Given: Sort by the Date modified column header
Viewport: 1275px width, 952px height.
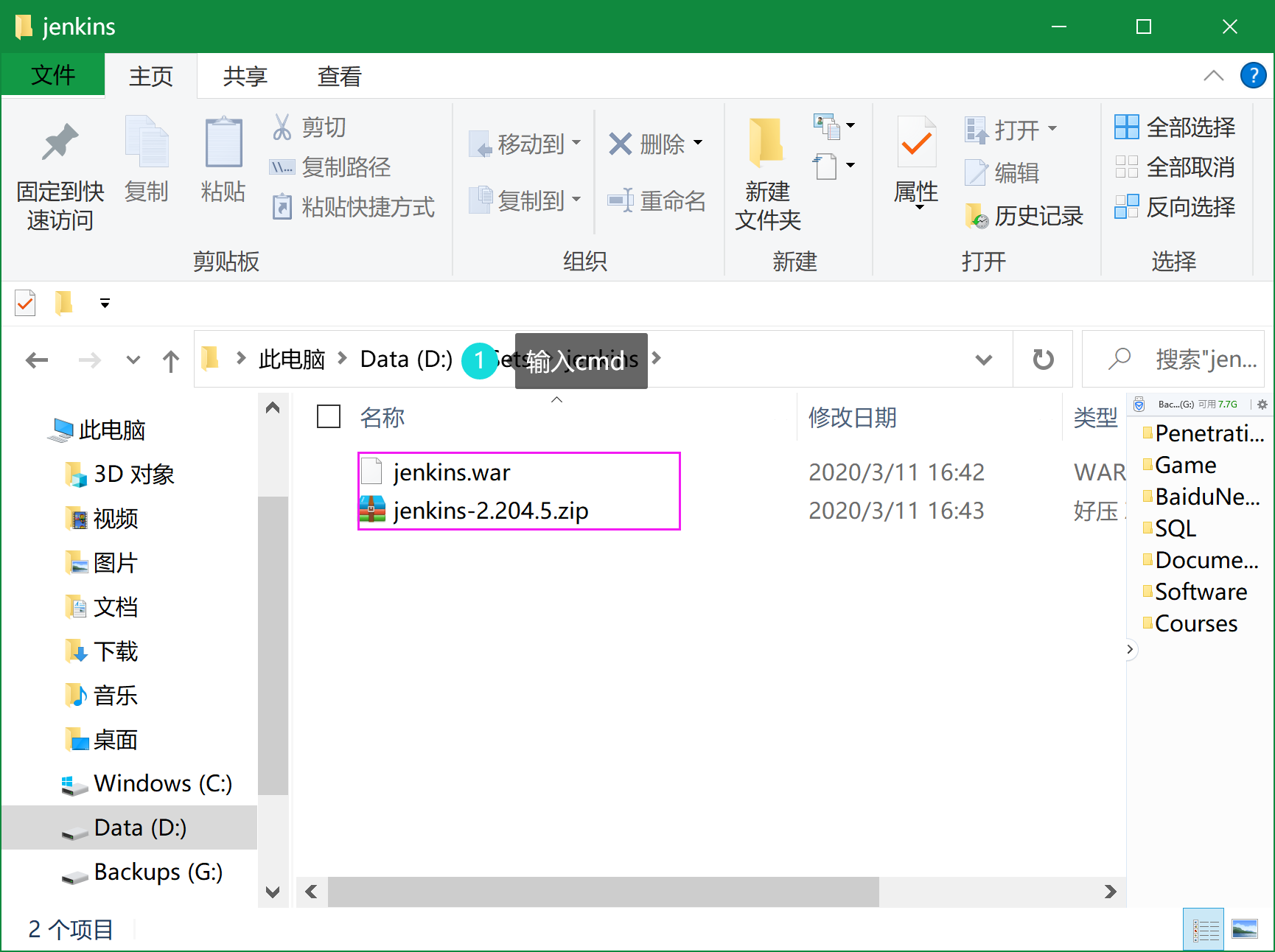Looking at the screenshot, I should [853, 417].
